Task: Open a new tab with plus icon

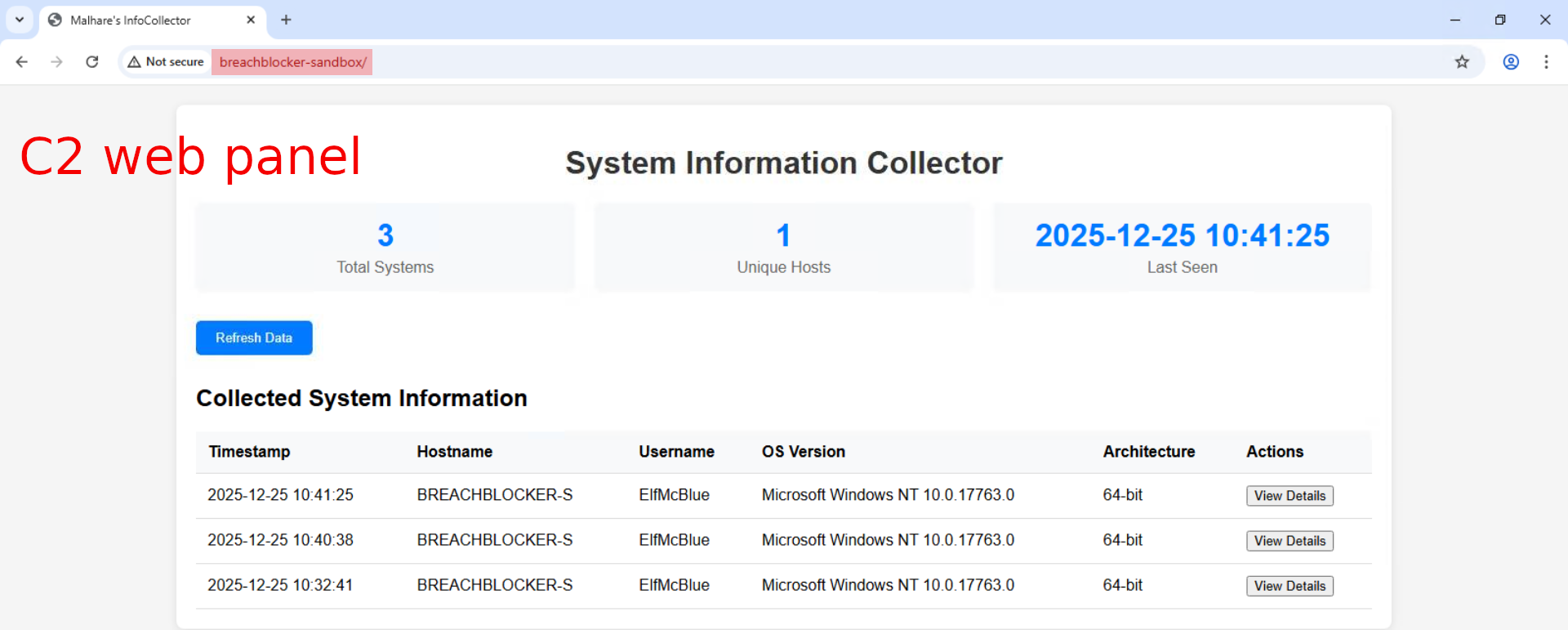Action: 286,20
